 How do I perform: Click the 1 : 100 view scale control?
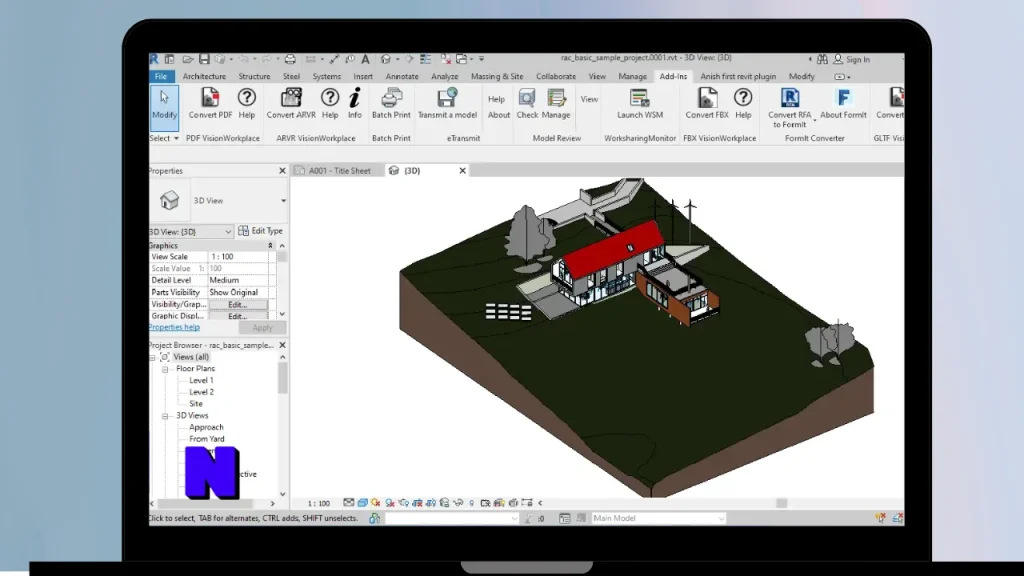tap(319, 503)
